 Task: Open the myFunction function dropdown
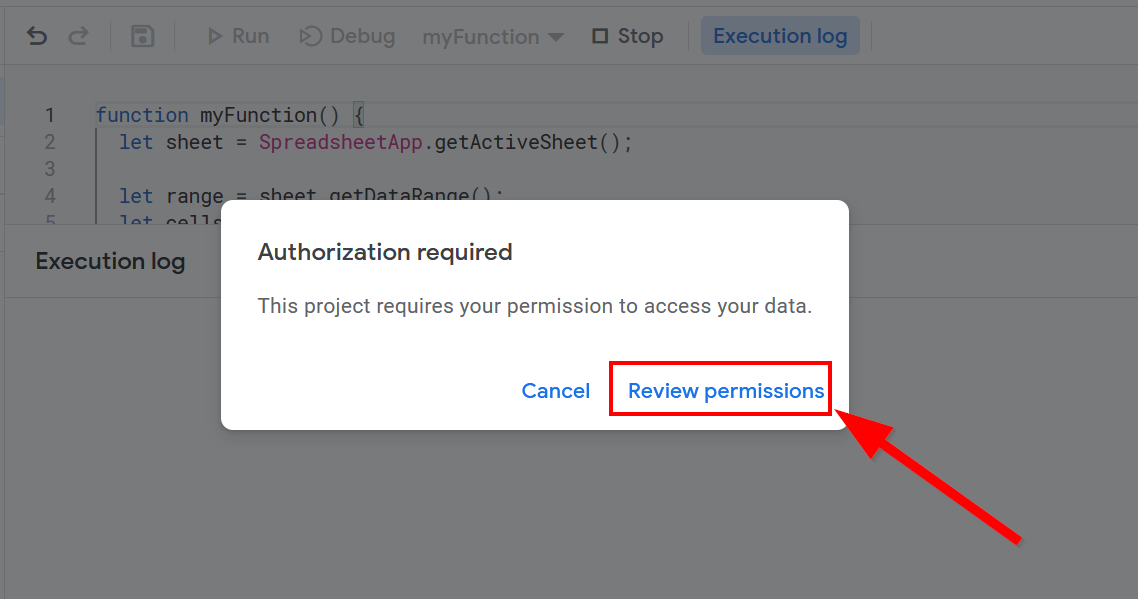tap(493, 37)
